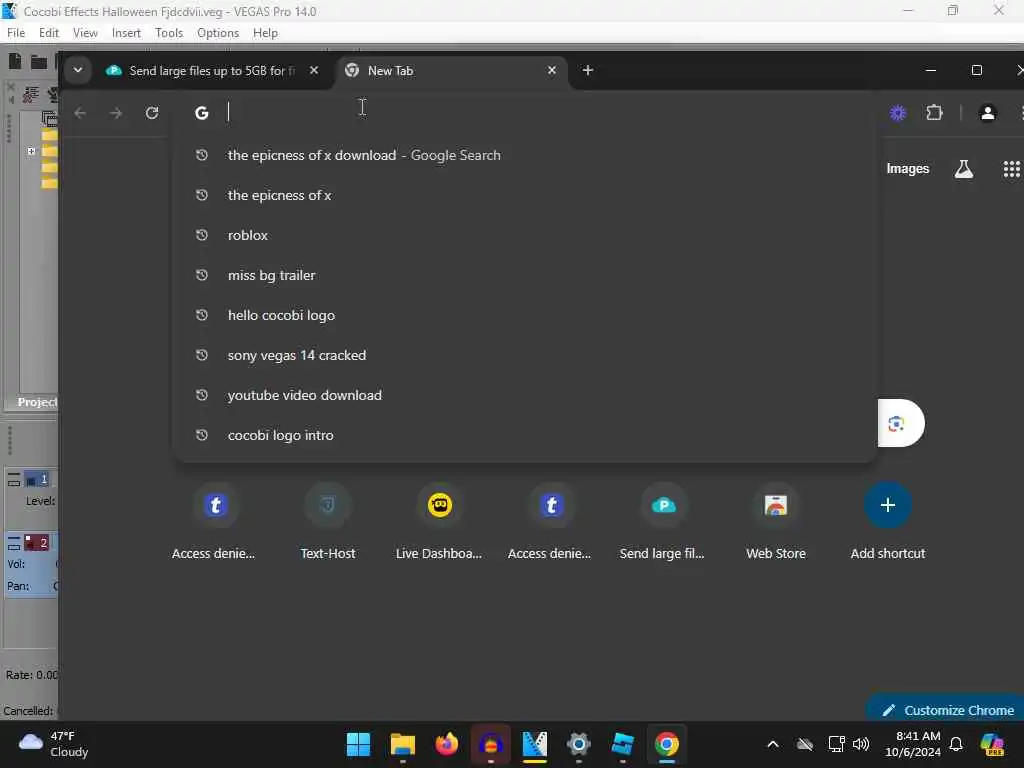Open Settings gear on taskbar

[579, 744]
